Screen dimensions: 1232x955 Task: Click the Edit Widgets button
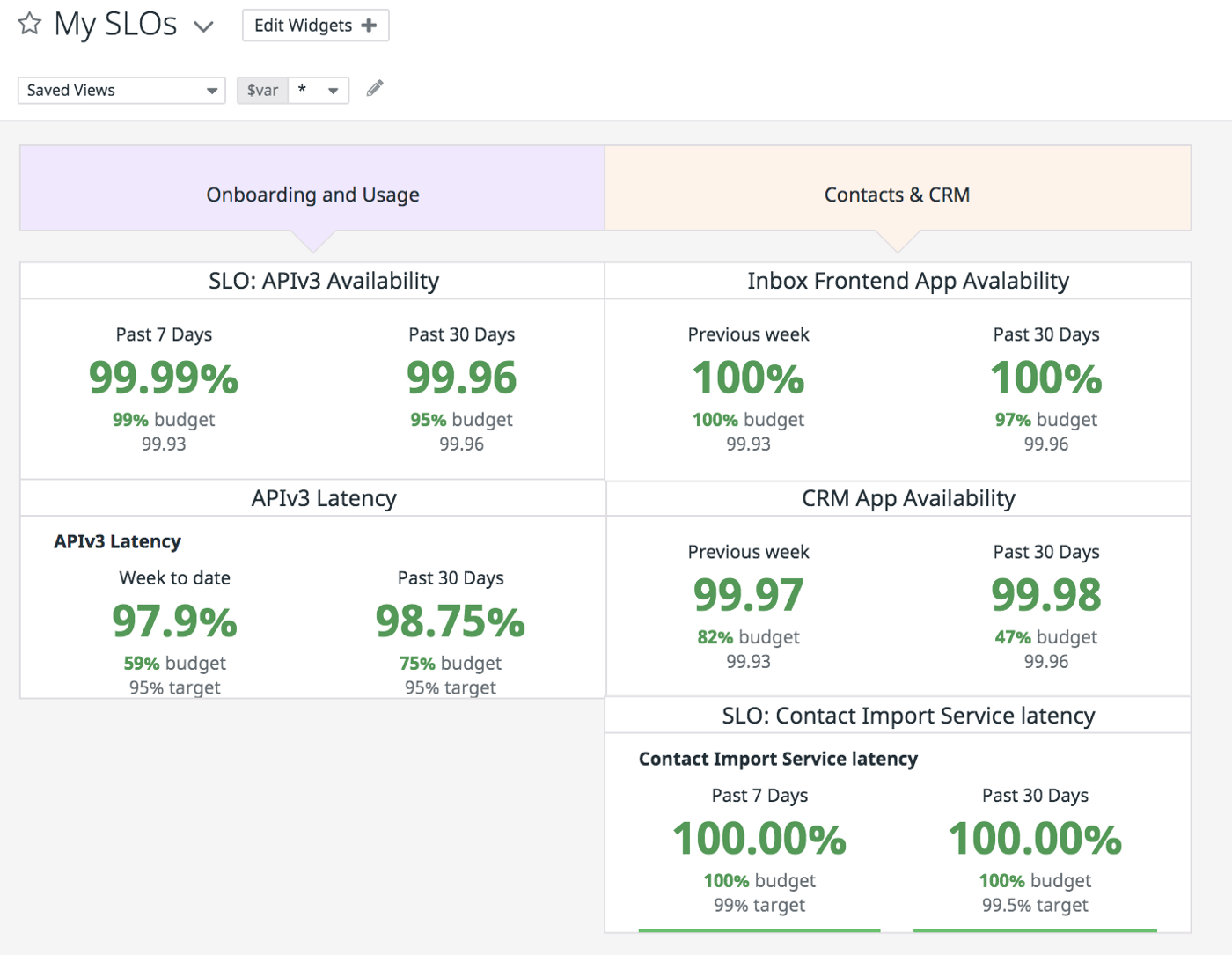[x=315, y=26]
